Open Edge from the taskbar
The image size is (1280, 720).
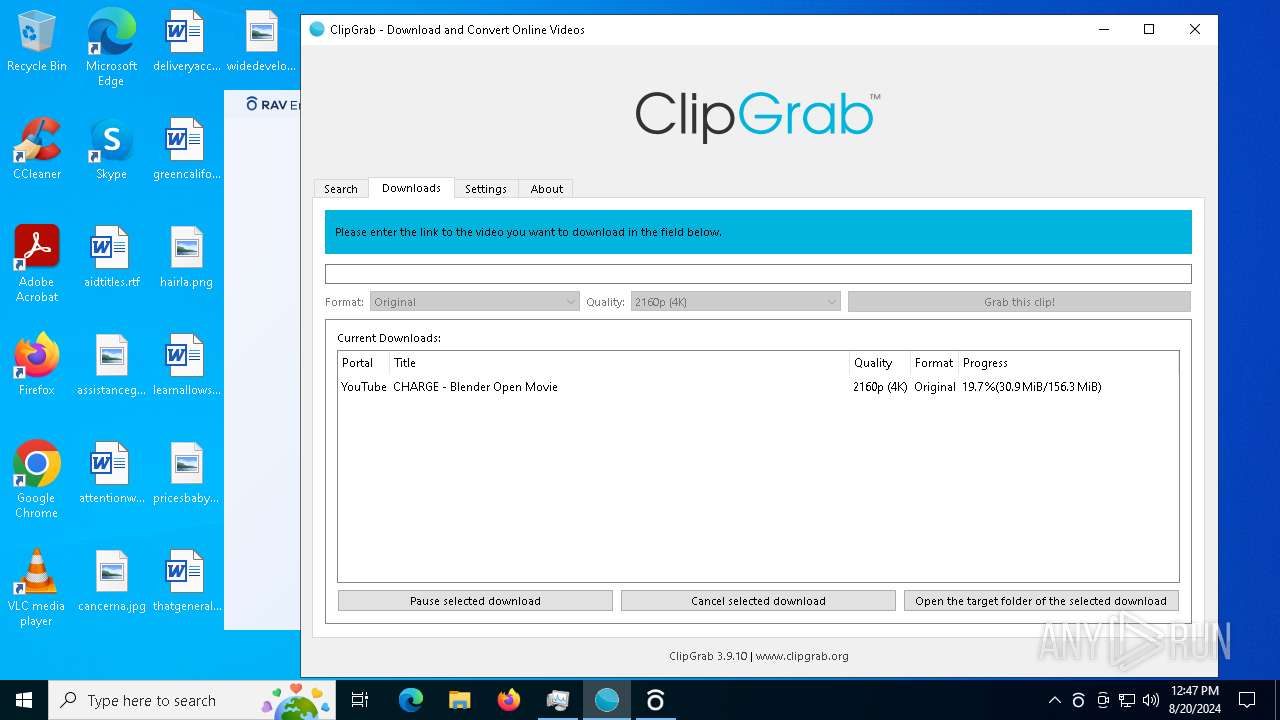[411, 700]
